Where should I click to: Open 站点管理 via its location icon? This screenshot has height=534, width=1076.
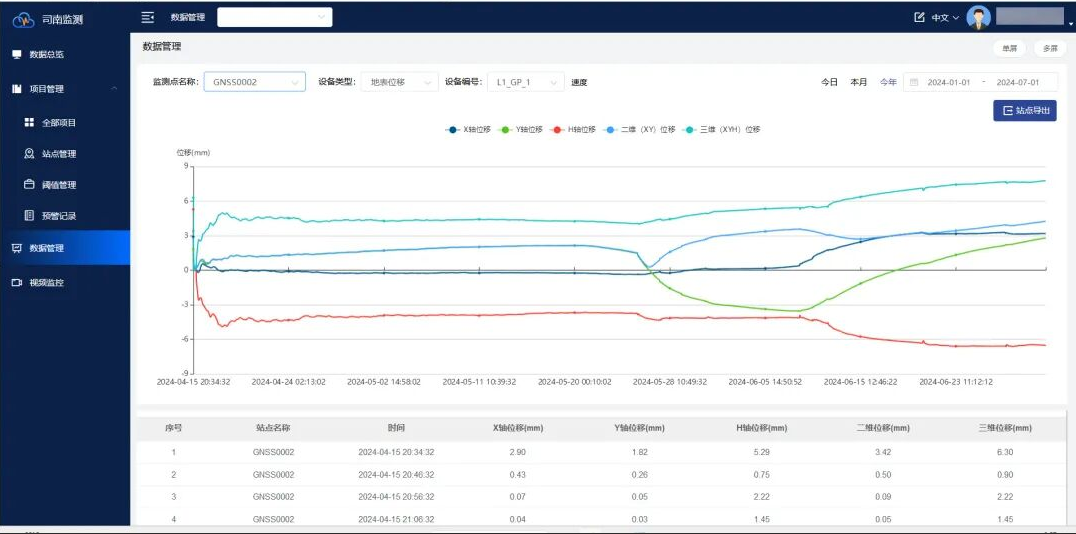tap(30, 154)
